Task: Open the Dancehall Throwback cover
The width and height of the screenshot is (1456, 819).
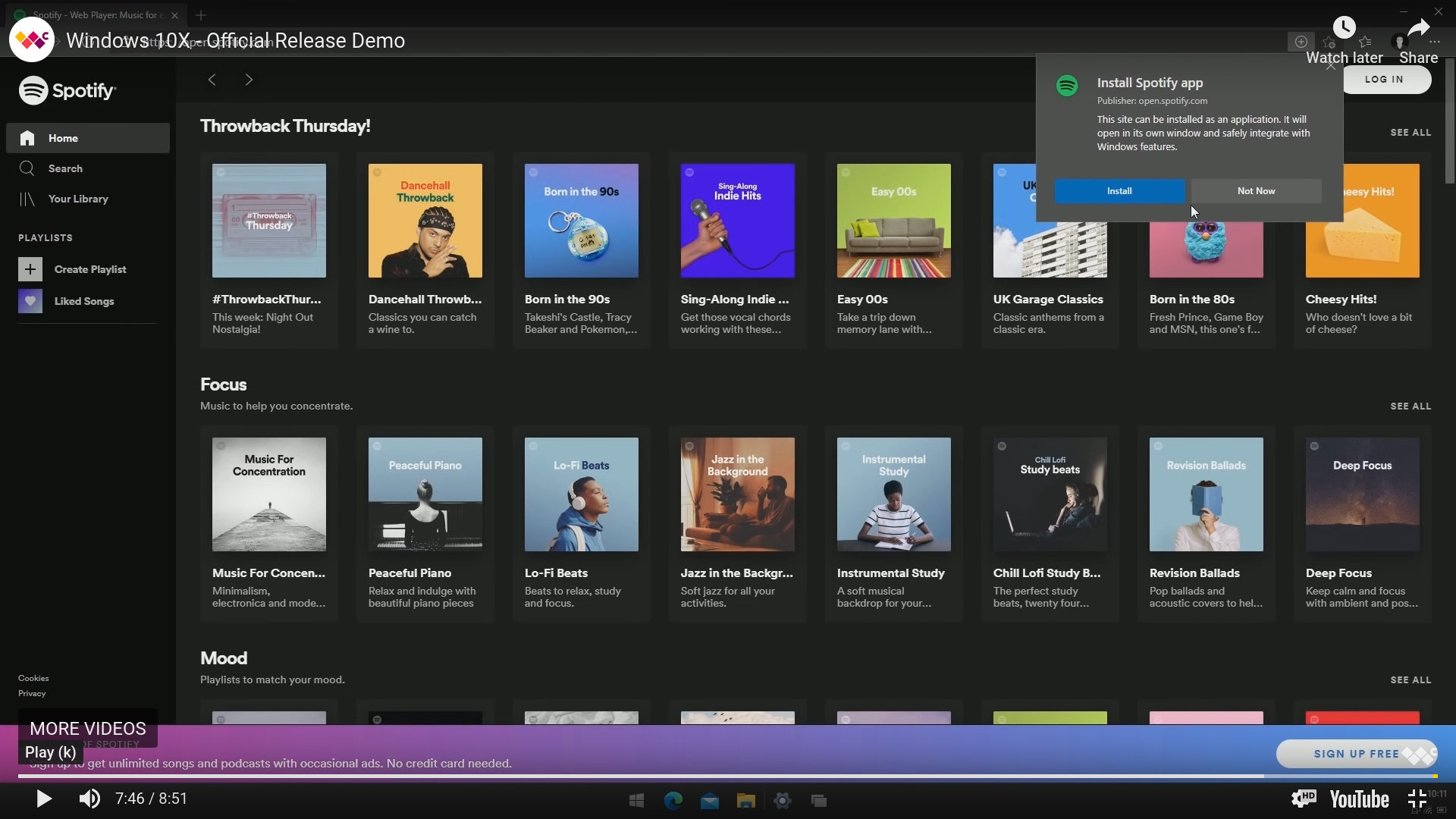Action: [x=425, y=221]
